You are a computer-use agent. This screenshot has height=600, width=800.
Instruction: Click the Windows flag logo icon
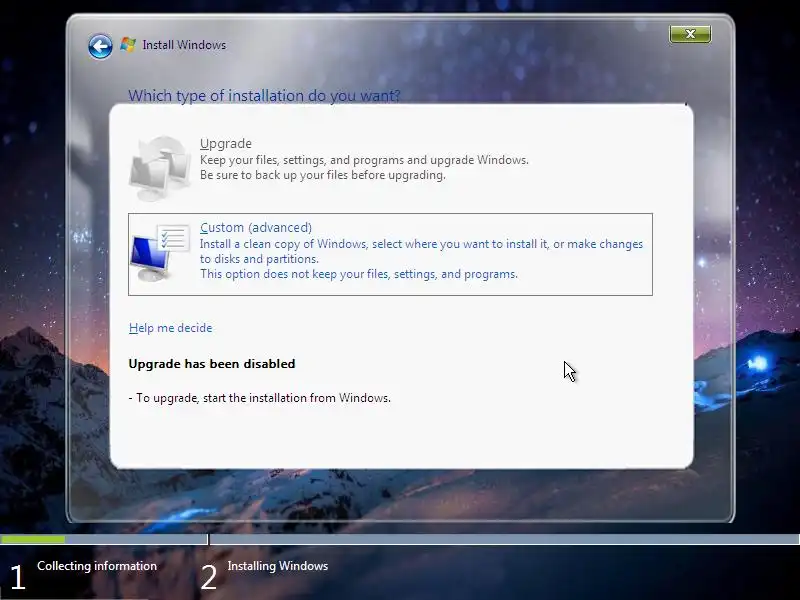pyautogui.click(x=128, y=45)
